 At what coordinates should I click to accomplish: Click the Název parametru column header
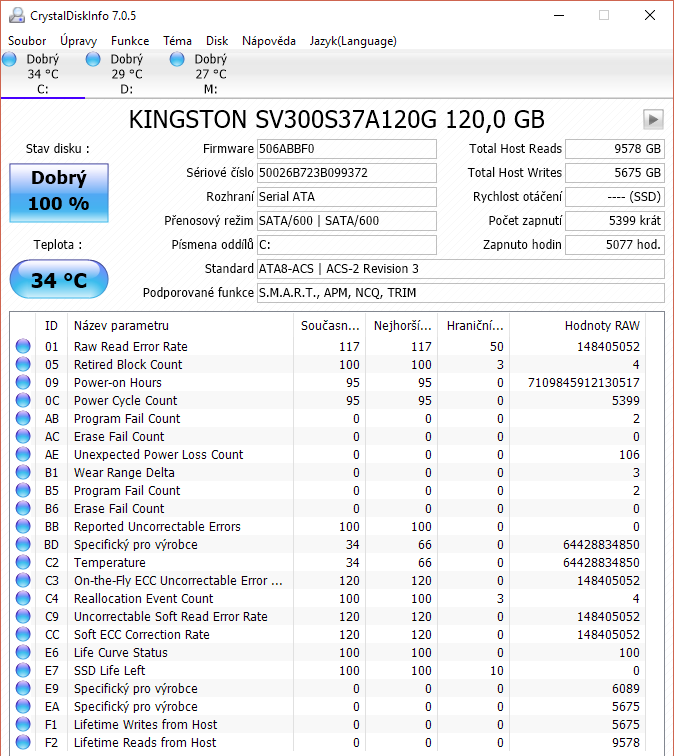point(180,325)
